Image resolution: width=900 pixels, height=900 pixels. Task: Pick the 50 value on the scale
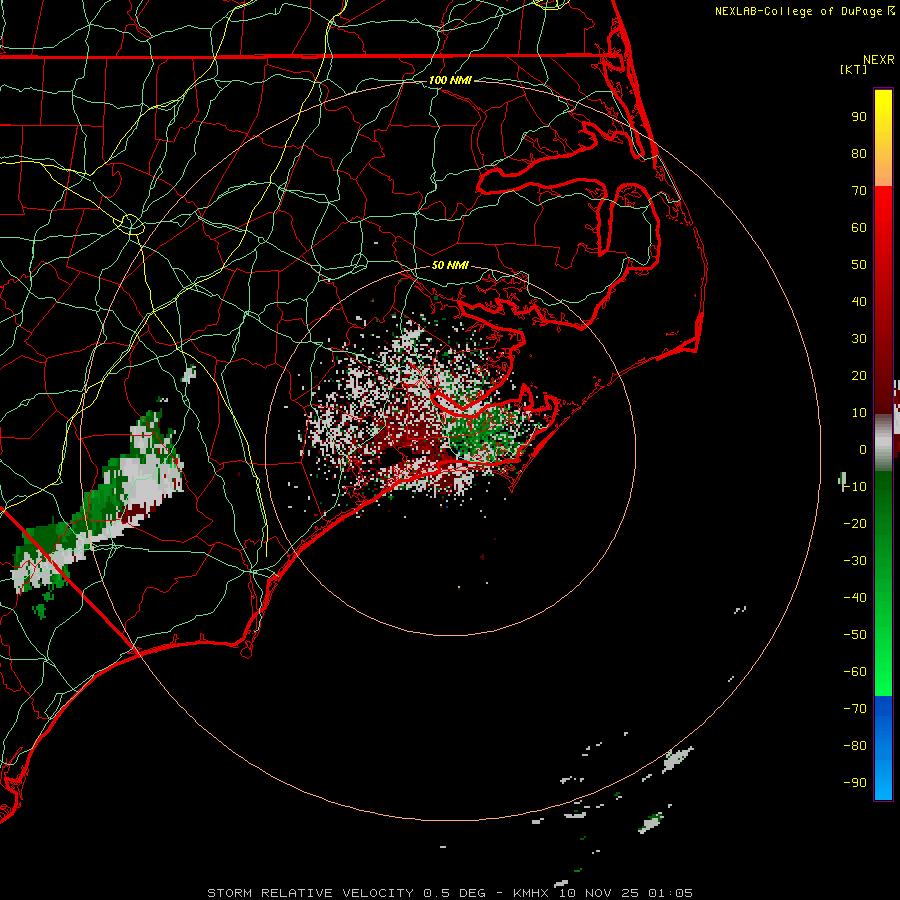(859, 265)
